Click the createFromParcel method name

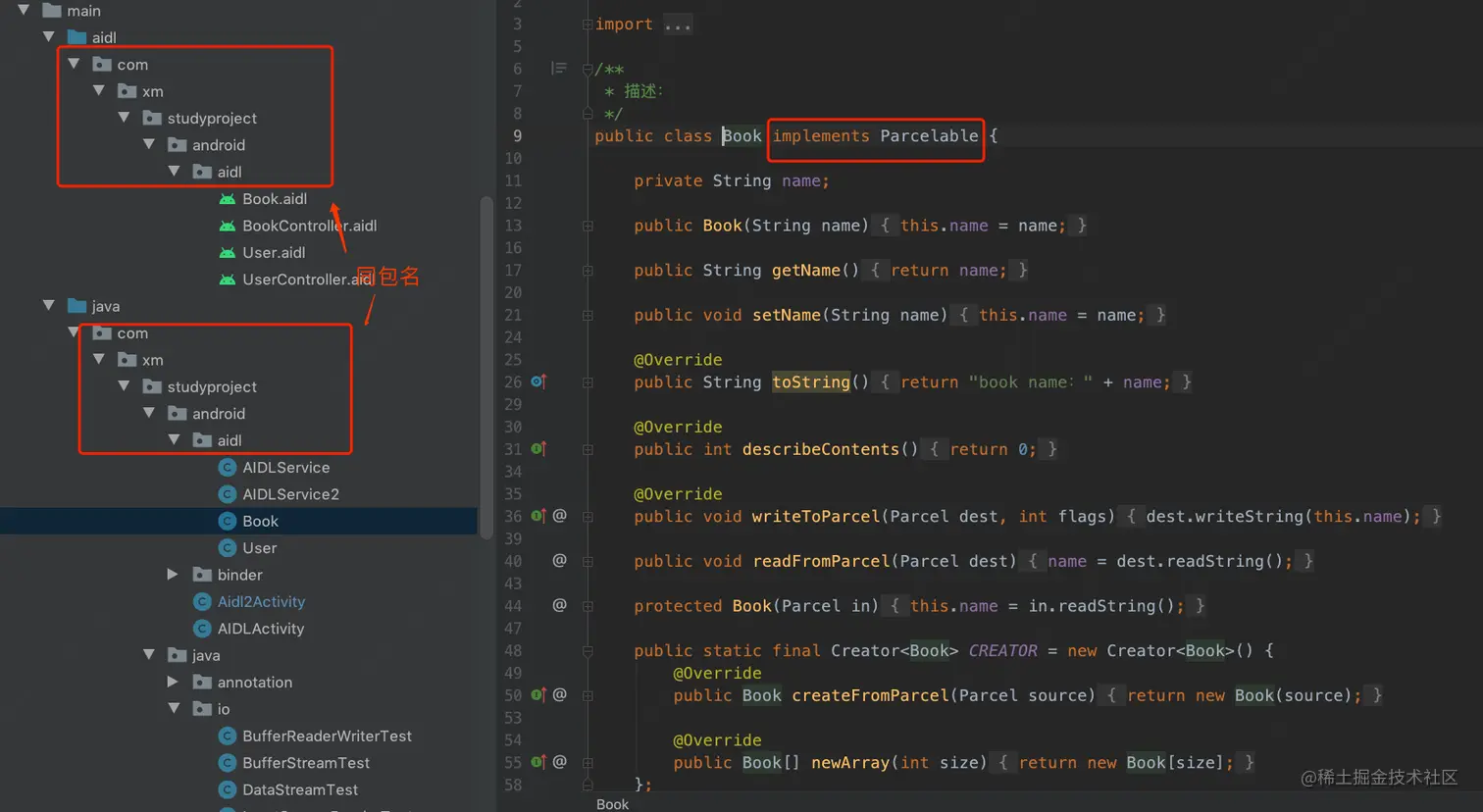(870, 695)
